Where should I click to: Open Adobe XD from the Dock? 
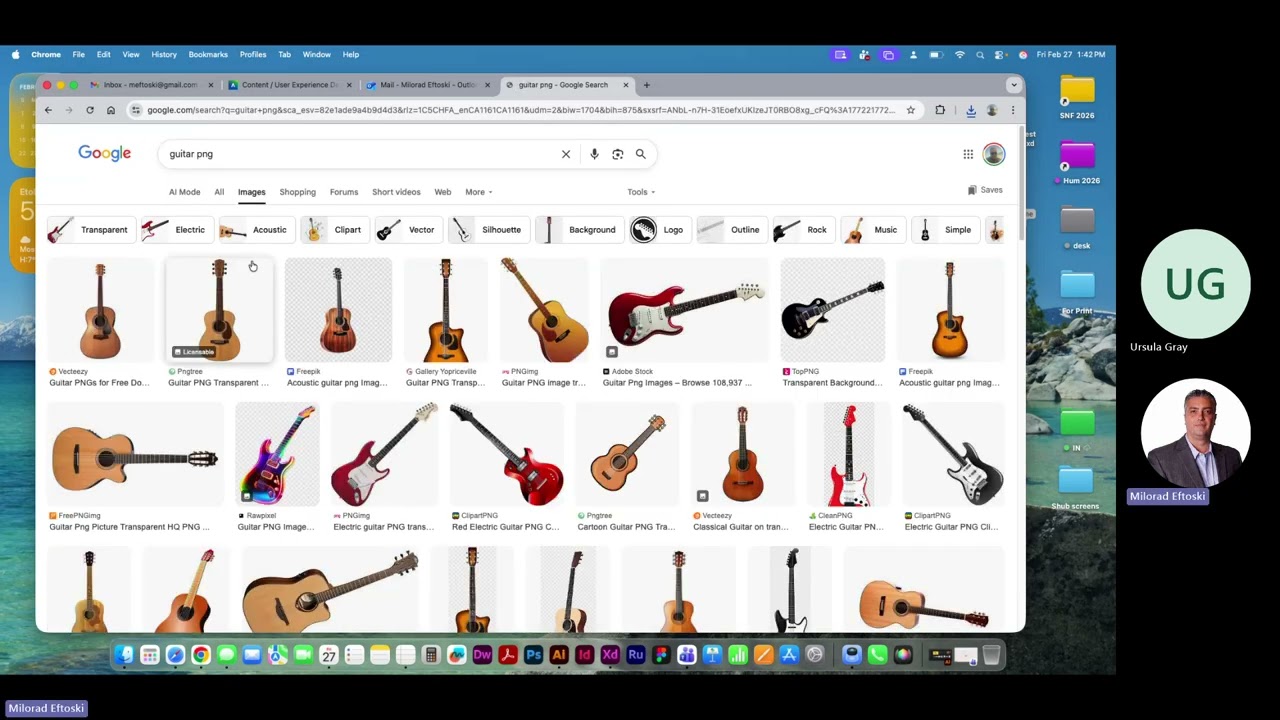pyautogui.click(x=610, y=655)
